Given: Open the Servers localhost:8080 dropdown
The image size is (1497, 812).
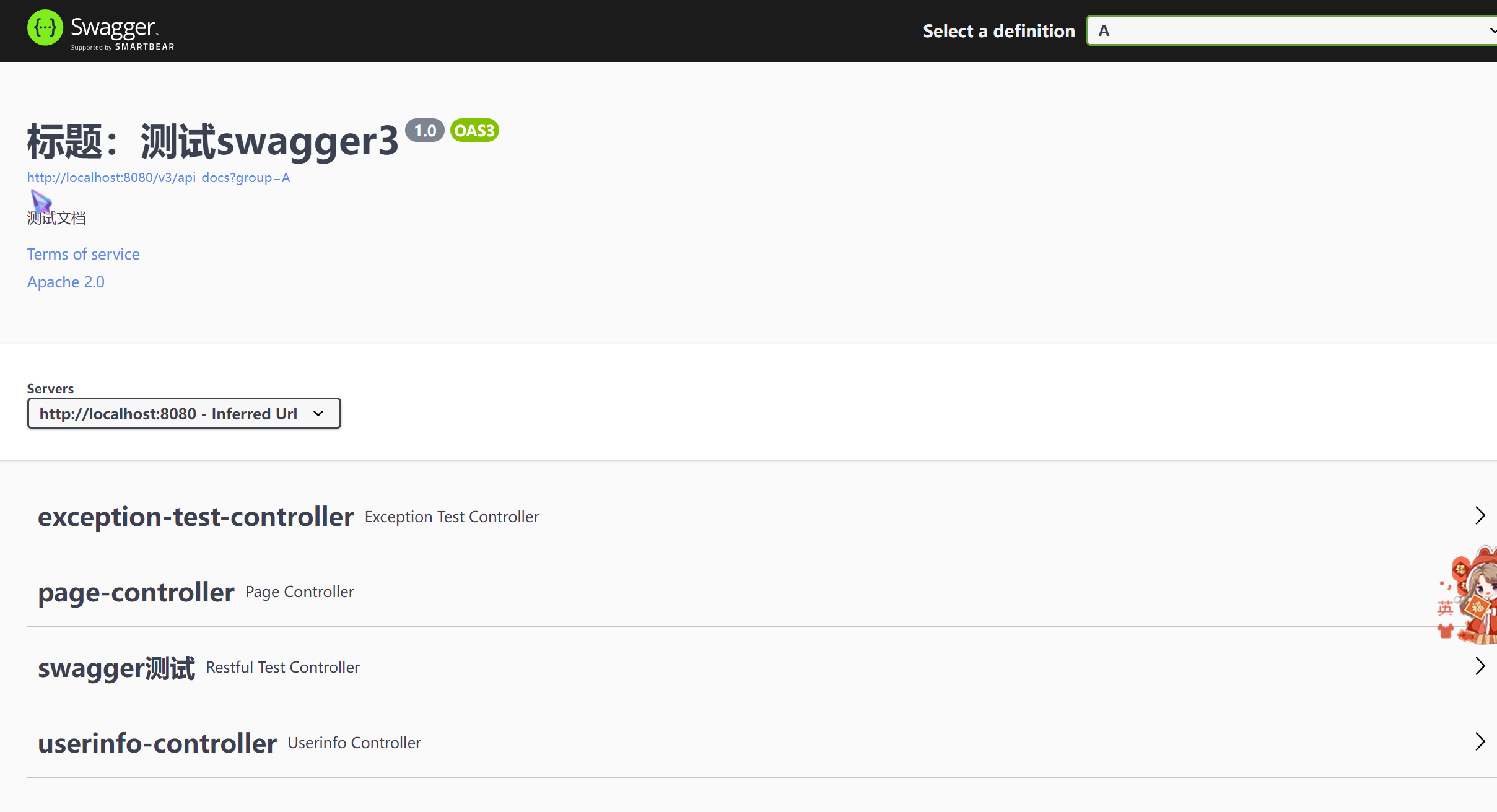Looking at the screenshot, I should [x=184, y=414].
